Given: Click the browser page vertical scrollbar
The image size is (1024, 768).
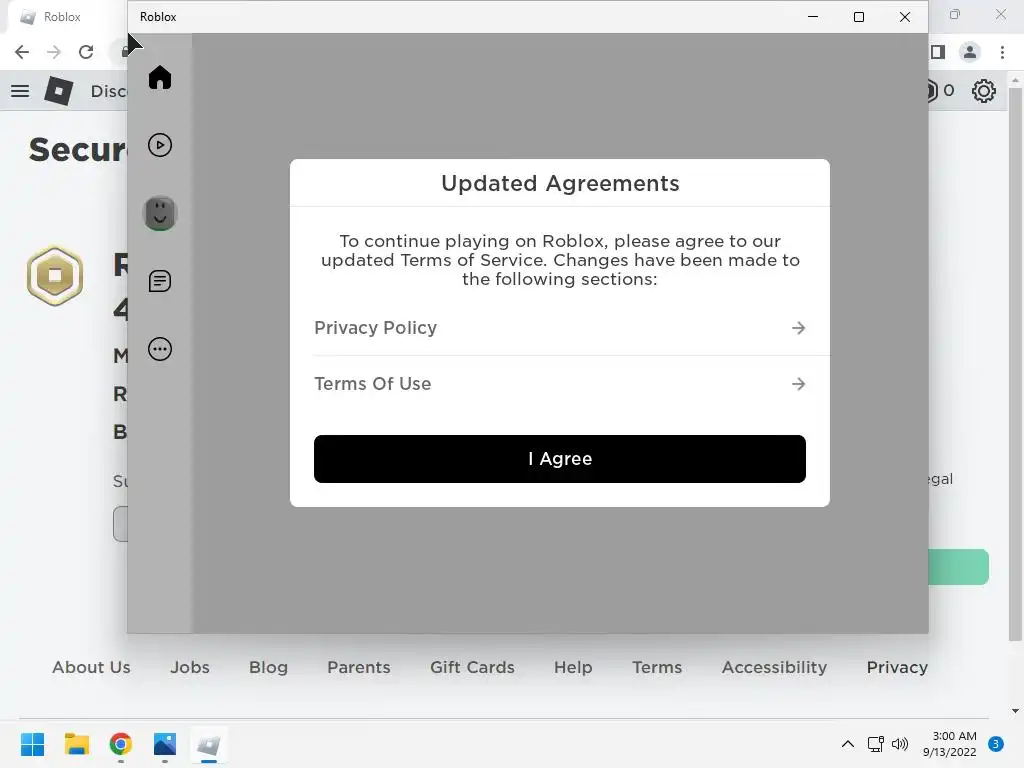Looking at the screenshot, I should [1015, 363].
